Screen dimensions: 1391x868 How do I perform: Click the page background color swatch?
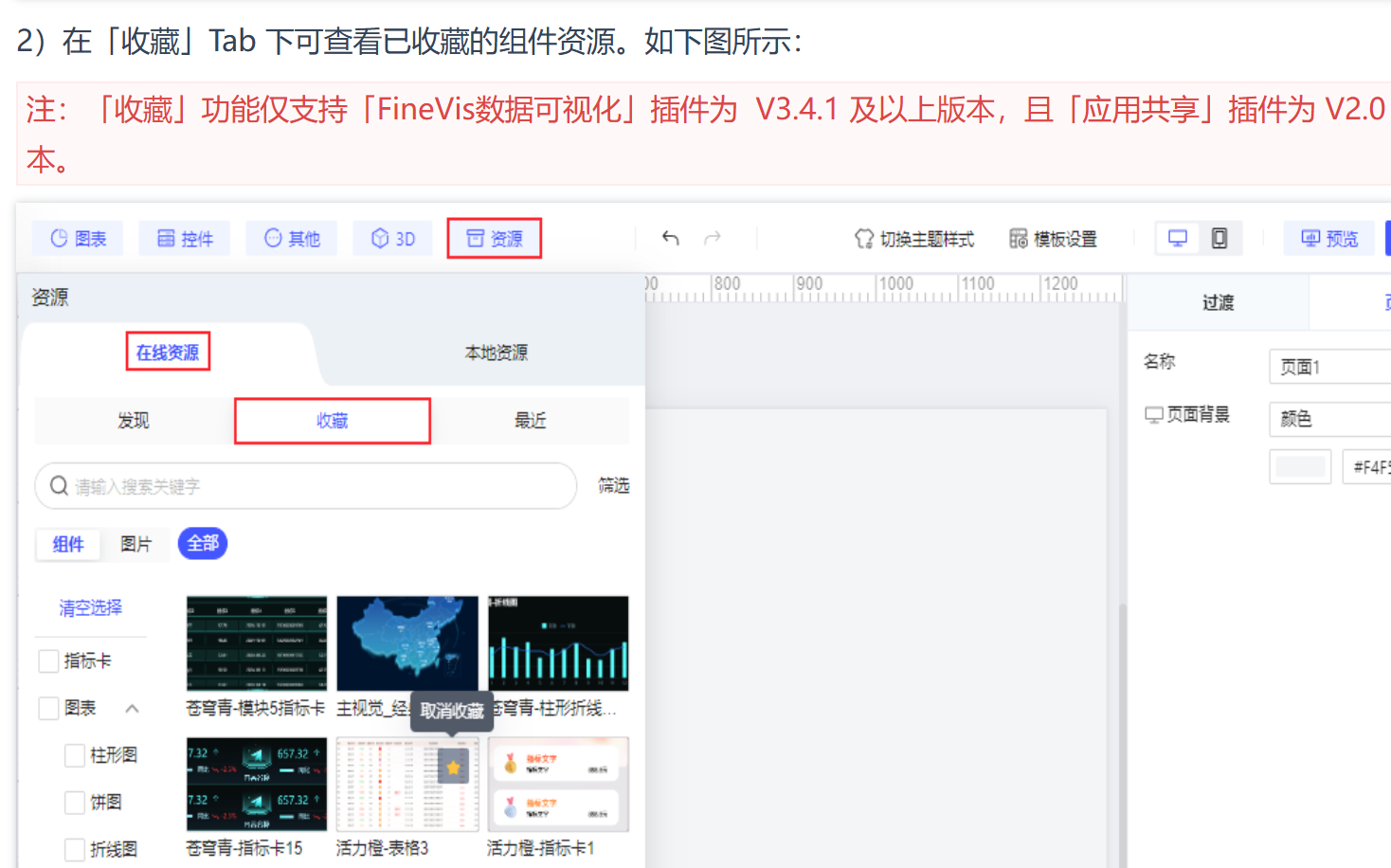click(1301, 467)
